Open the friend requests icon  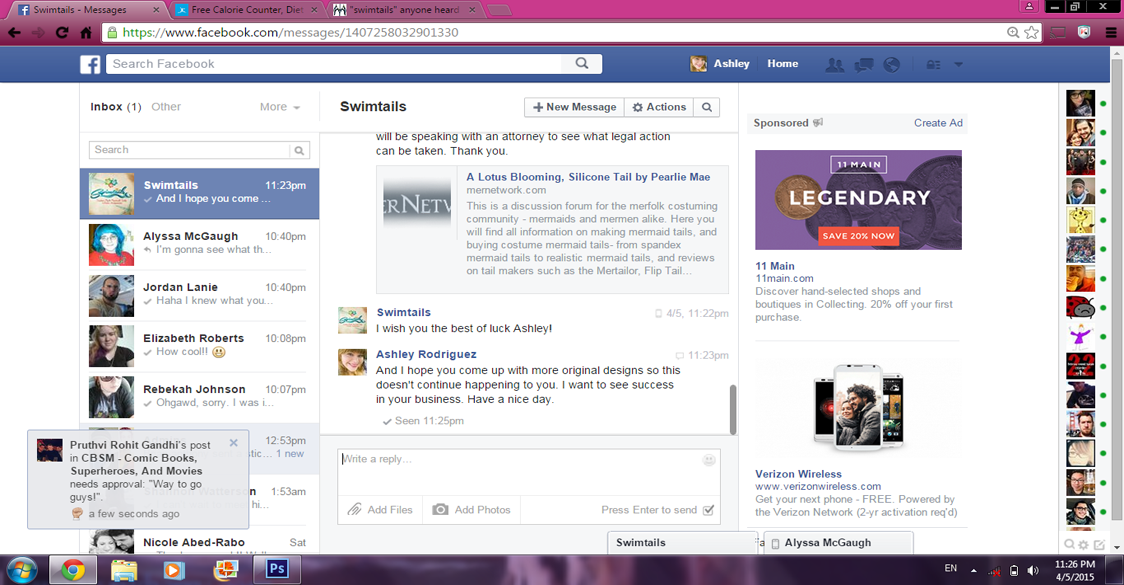tap(834, 64)
